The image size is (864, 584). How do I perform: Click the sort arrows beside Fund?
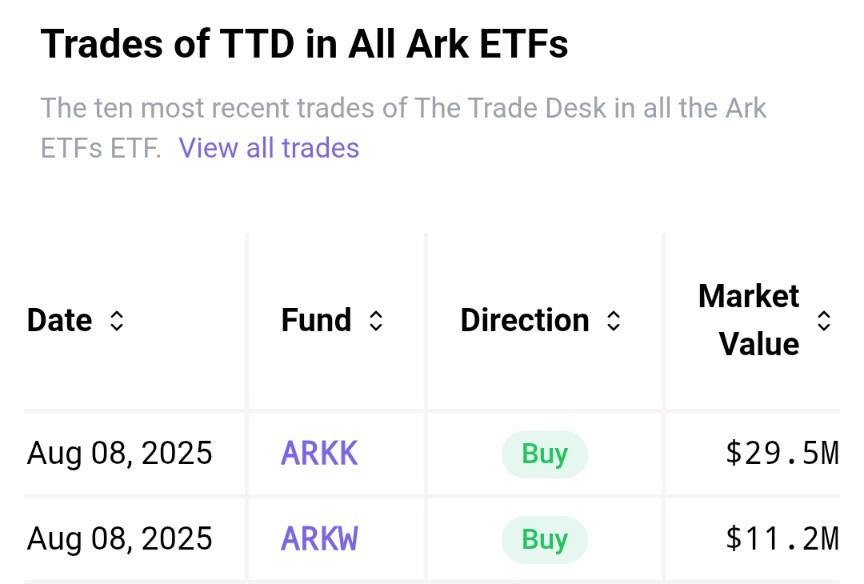376,321
